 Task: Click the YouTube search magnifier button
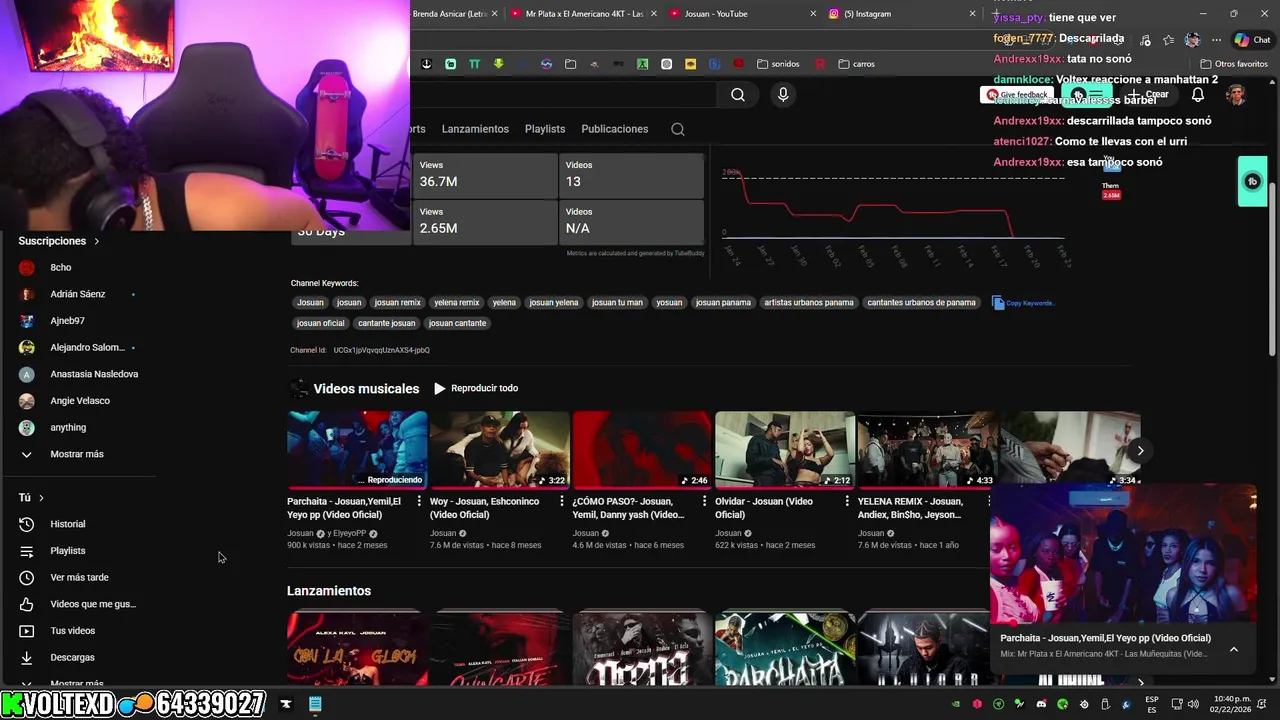[738, 95]
